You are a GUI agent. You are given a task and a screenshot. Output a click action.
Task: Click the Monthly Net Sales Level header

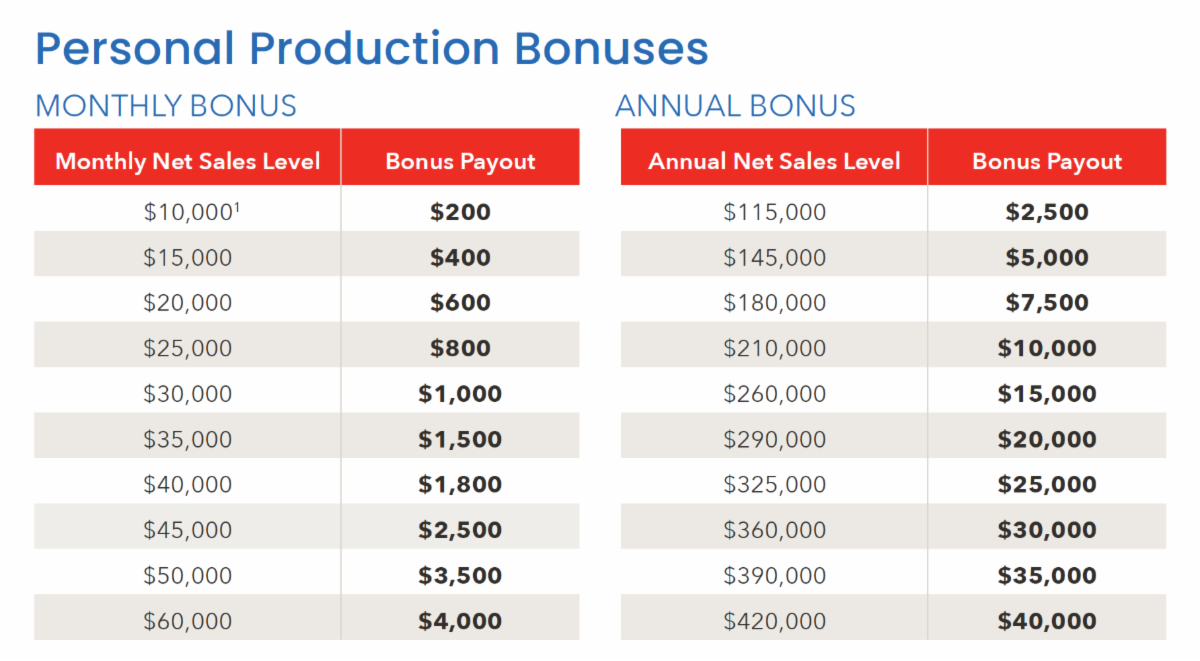[x=188, y=161]
